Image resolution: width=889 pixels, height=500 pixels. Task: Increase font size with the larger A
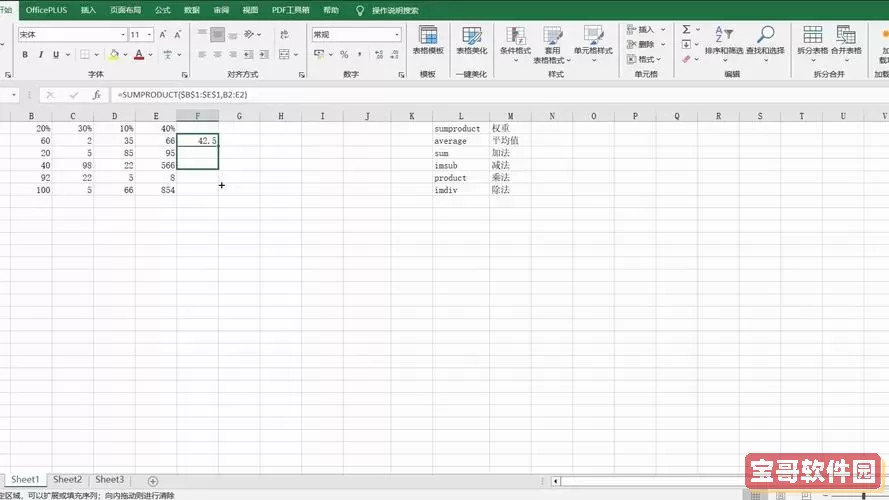pyautogui.click(x=163, y=35)
